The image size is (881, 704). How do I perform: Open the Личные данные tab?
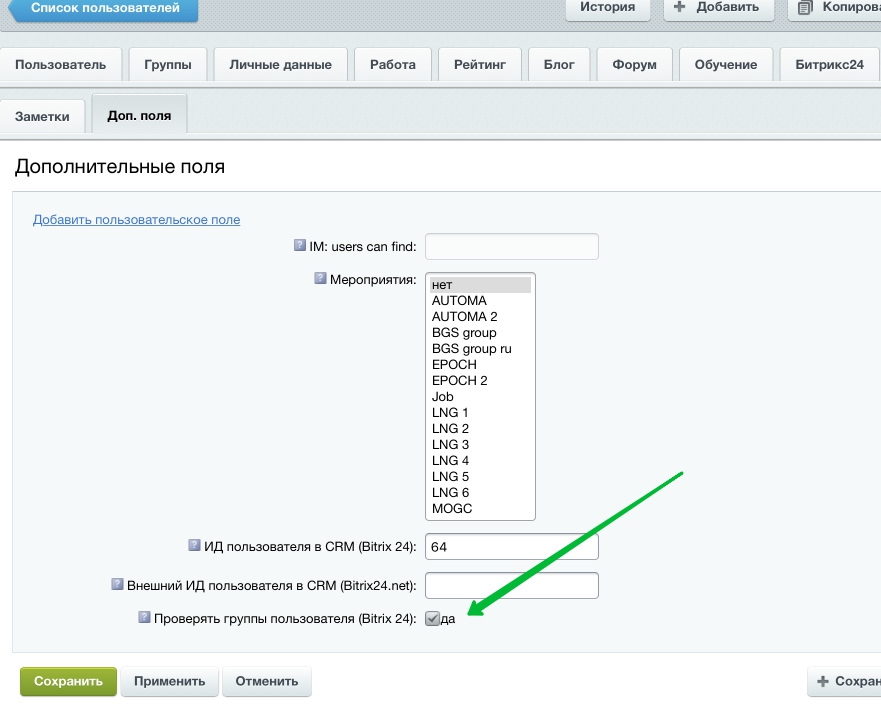(x=280, y=65)
